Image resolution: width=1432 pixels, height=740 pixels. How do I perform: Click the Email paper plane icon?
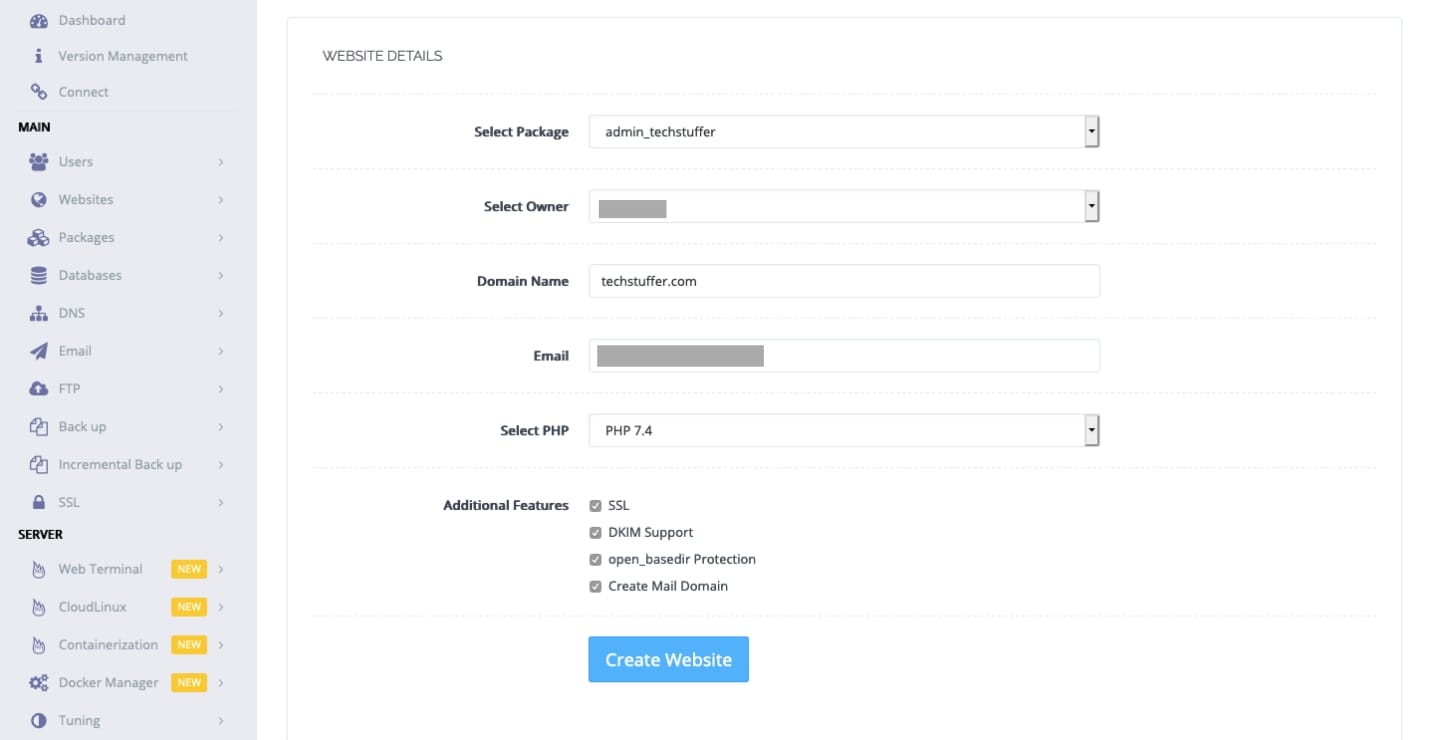click(39, 351)
